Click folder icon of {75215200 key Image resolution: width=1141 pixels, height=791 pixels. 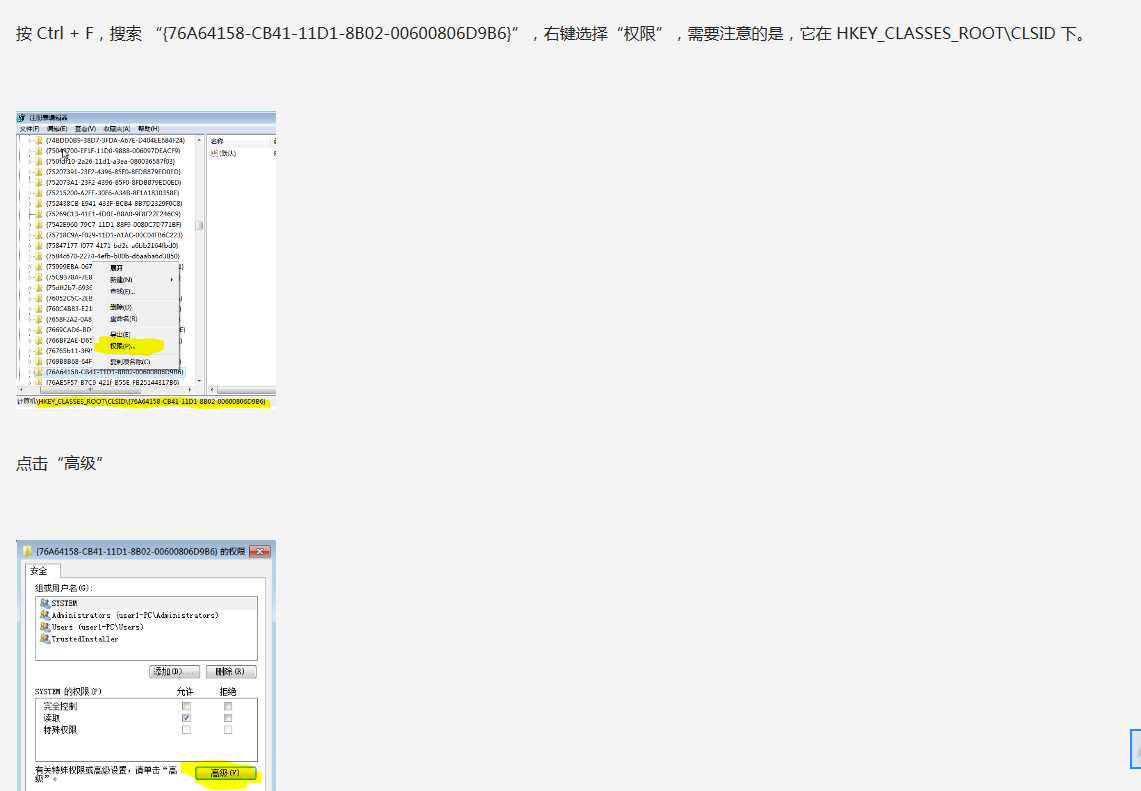click(39, 193)
